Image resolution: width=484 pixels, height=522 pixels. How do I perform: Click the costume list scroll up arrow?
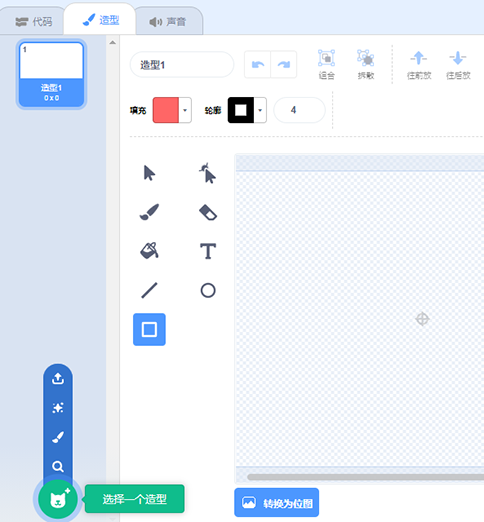(113, 42)
